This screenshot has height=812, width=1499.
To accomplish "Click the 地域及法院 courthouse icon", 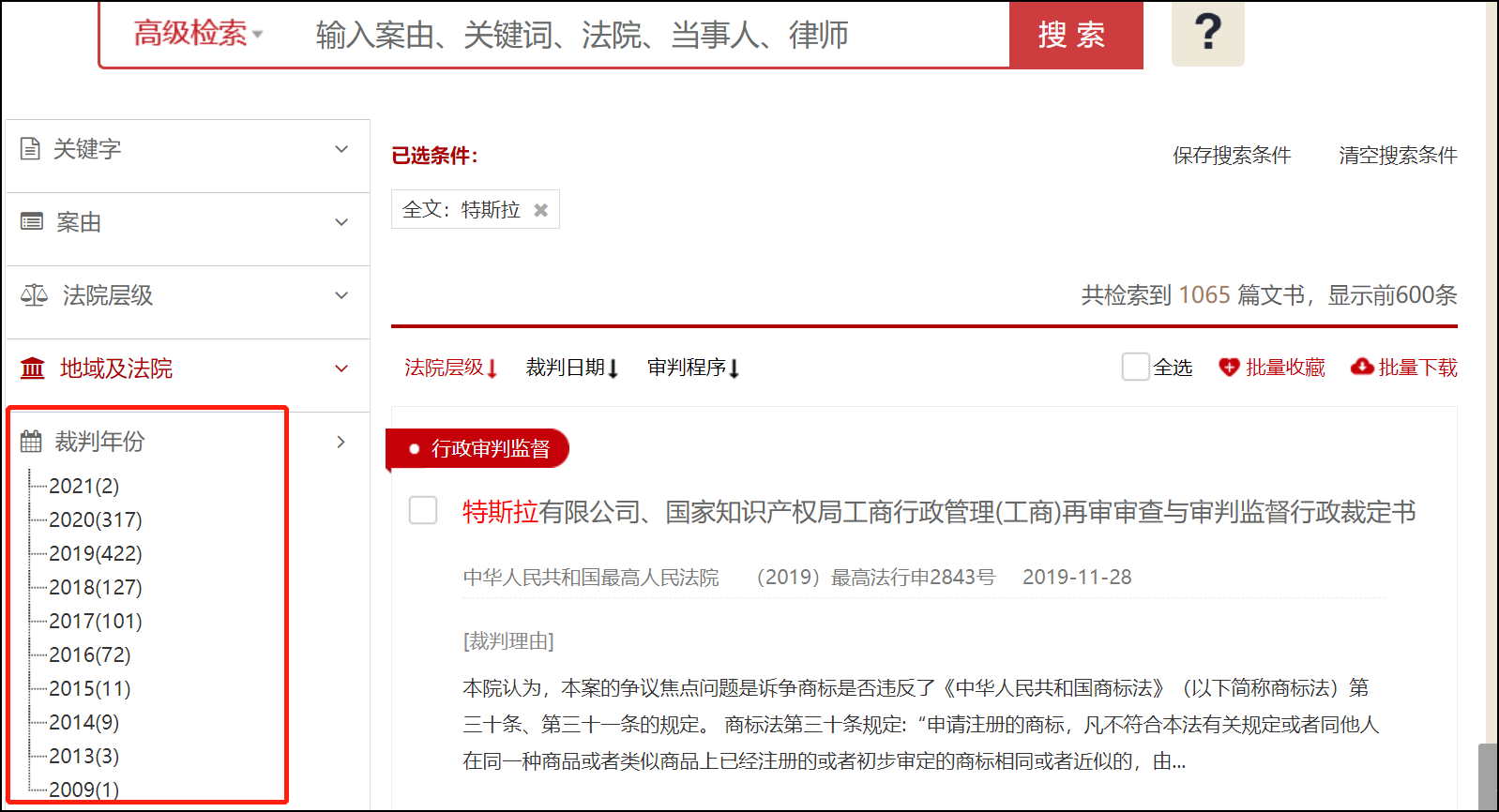I will point(33,368).
